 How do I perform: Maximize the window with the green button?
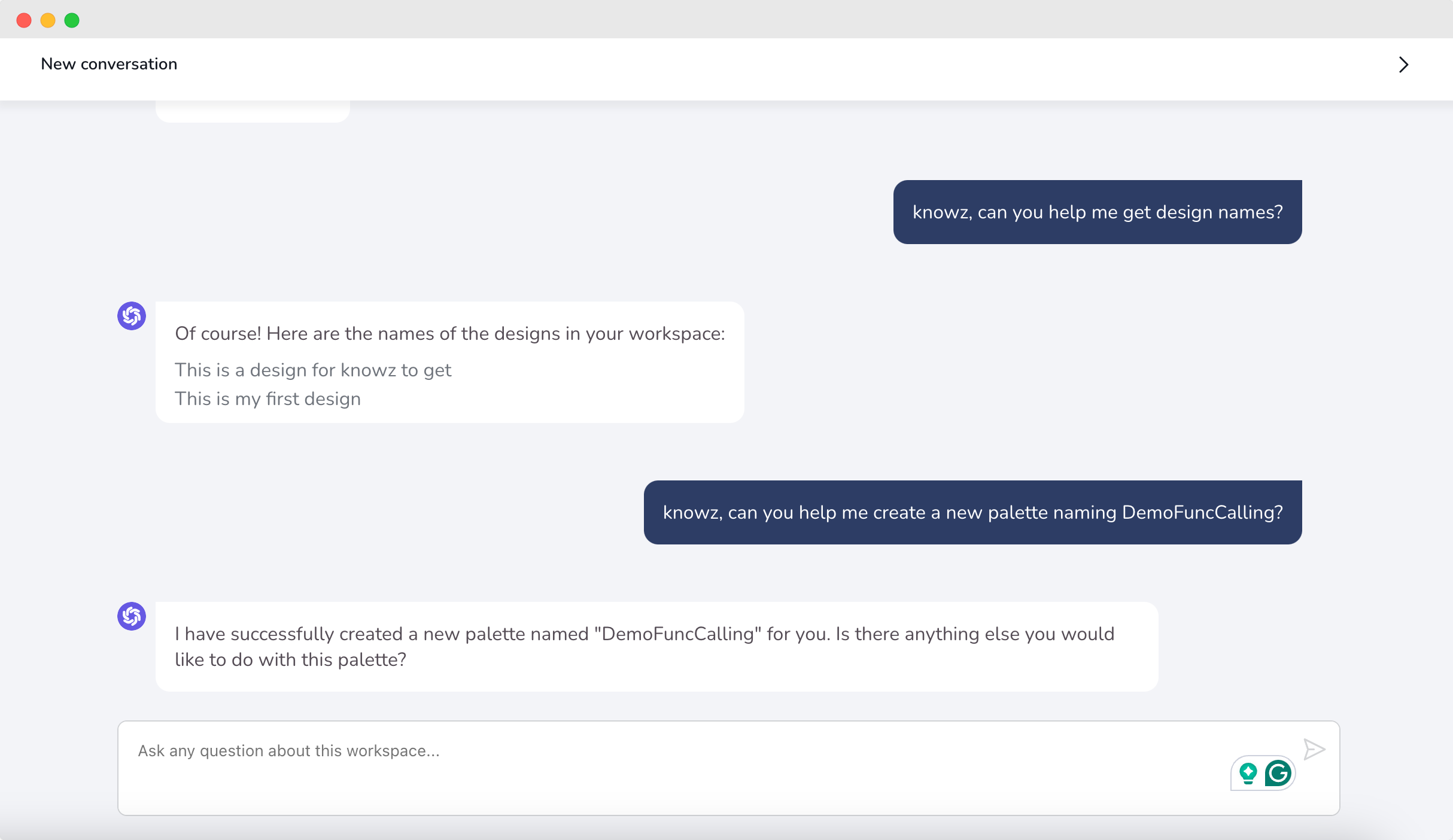click(72, 20)
